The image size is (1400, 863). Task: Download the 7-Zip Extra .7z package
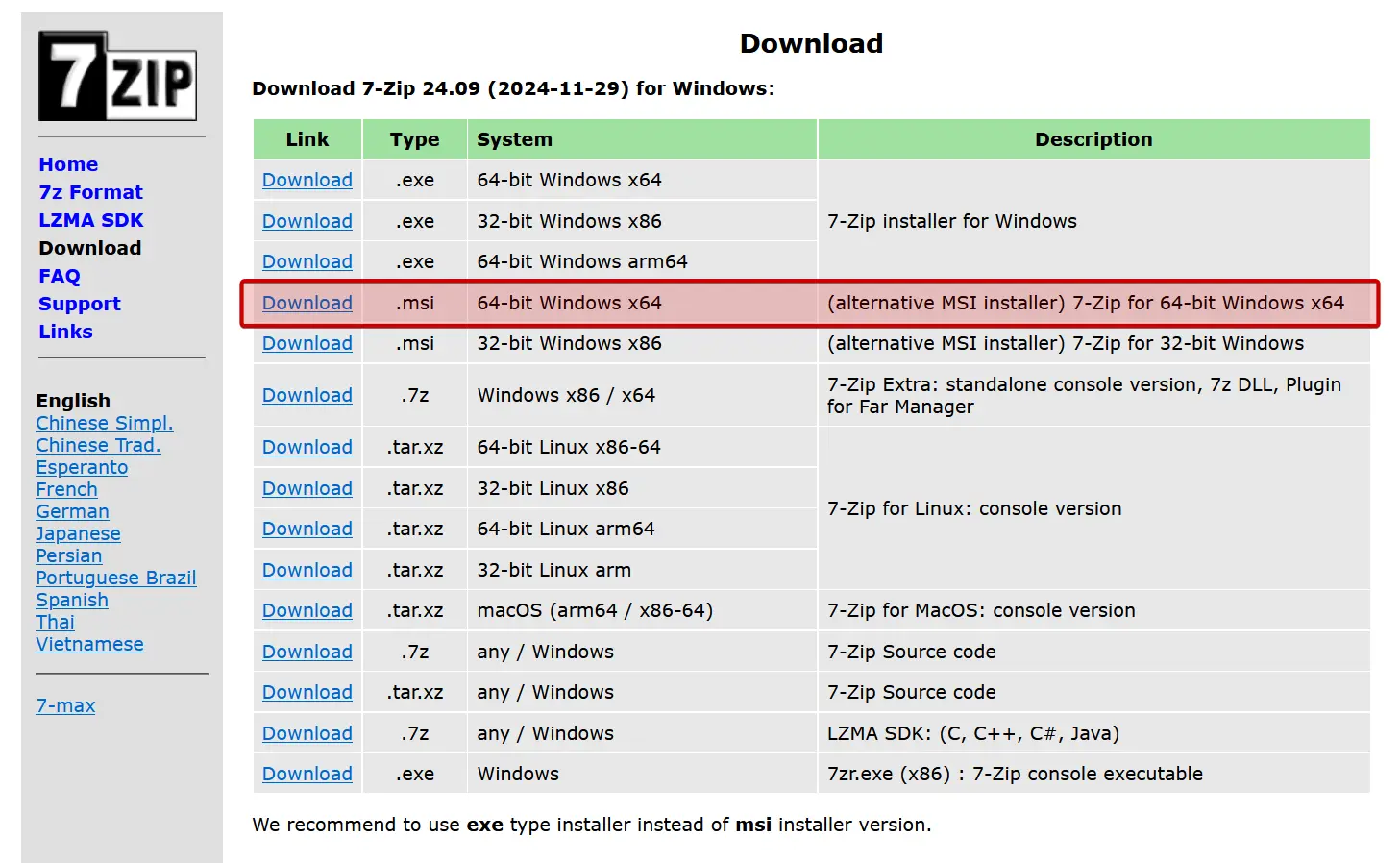point(307,395)
